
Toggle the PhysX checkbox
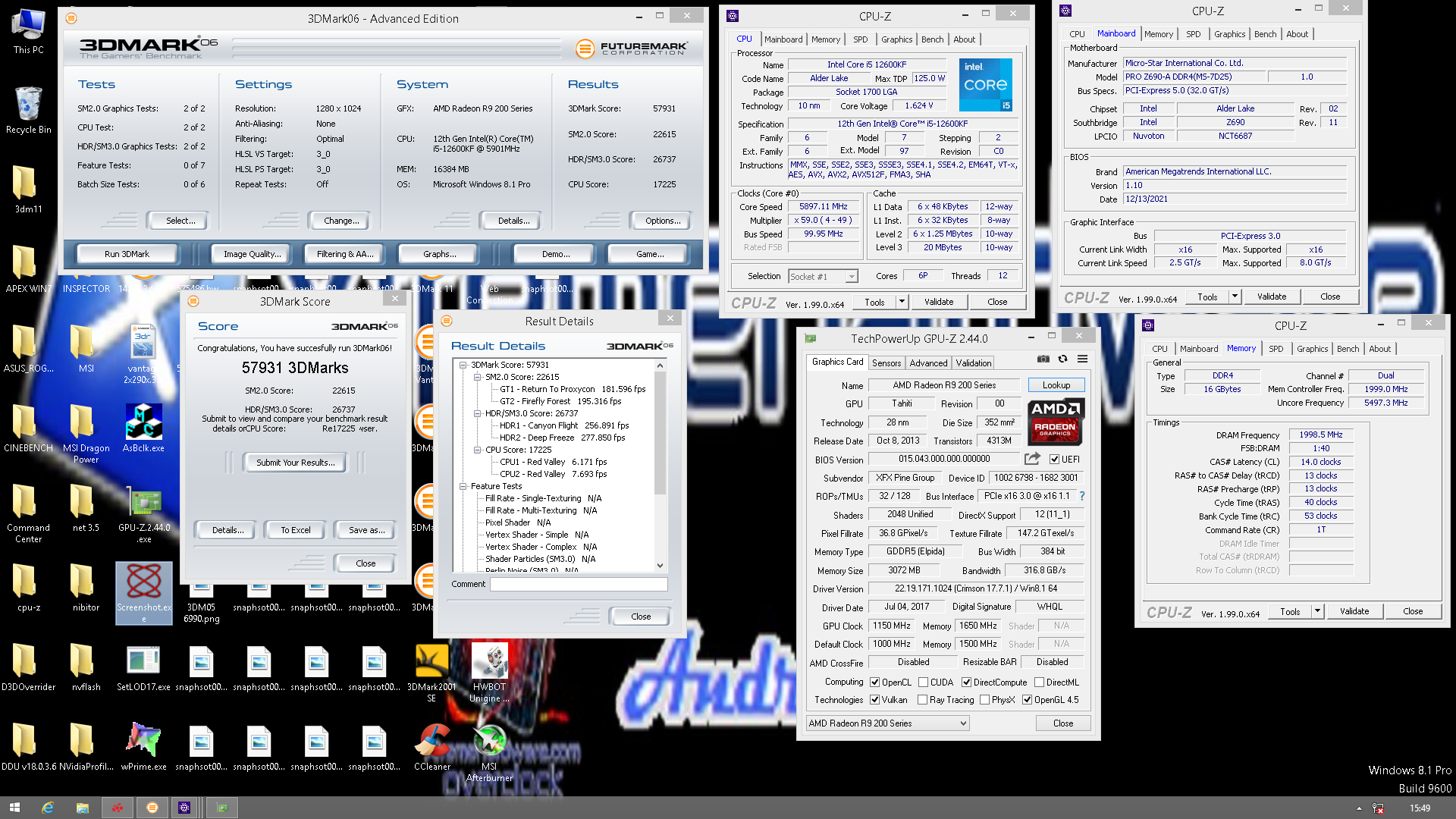coord(984,700)
